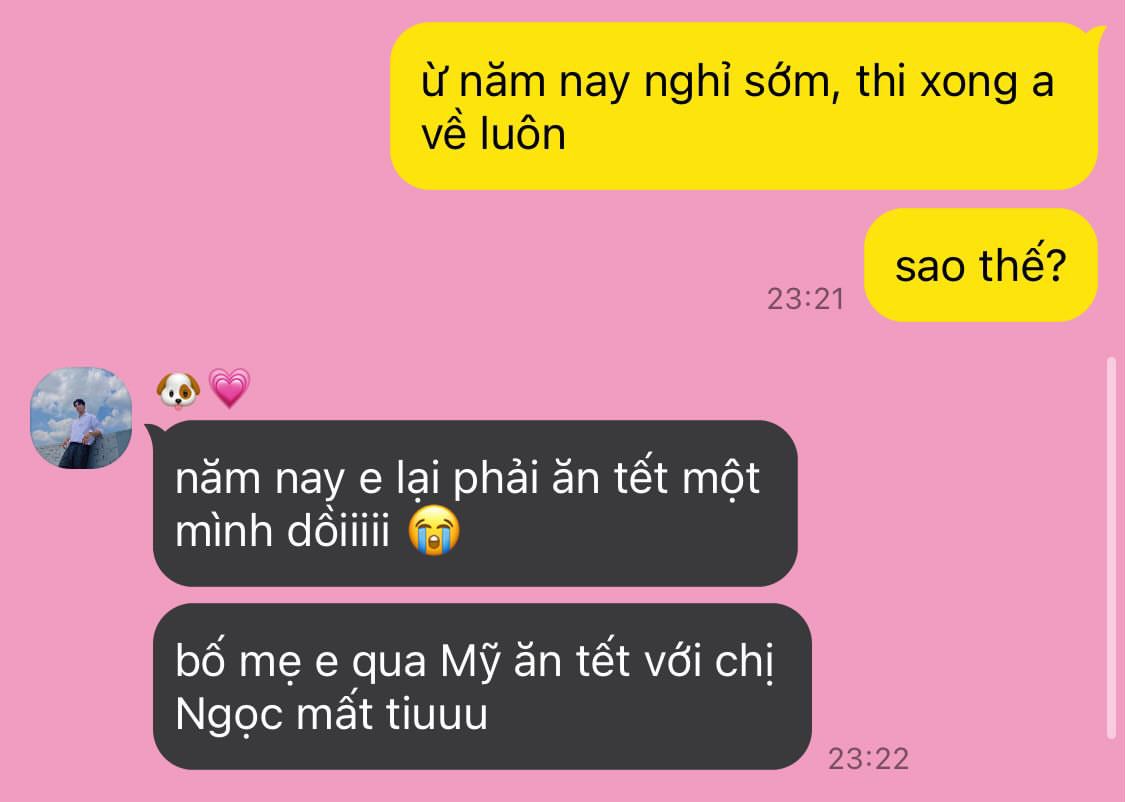Click the 23:21 timestamp
1125x802 pixels.
point(805,299)
